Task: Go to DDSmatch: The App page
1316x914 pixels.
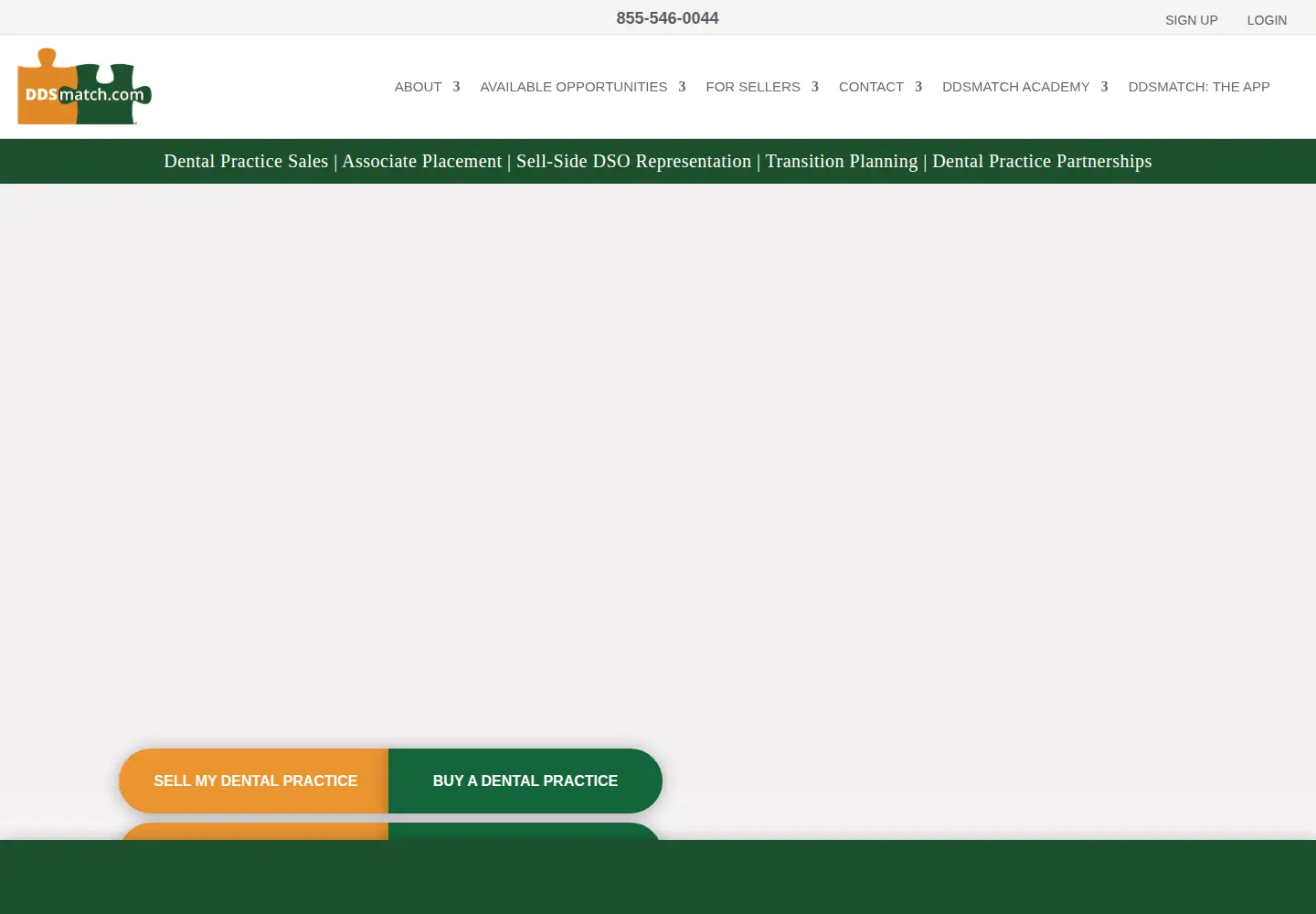Action: [1199, 87]
